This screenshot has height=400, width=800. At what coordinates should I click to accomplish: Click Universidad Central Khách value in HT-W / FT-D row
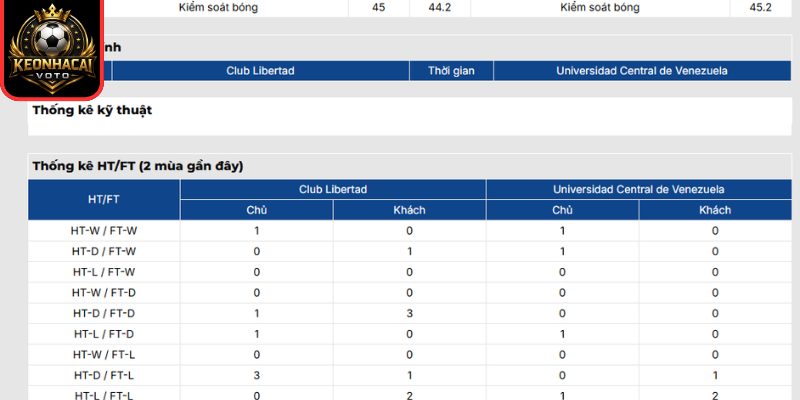(x=715, y=293)
